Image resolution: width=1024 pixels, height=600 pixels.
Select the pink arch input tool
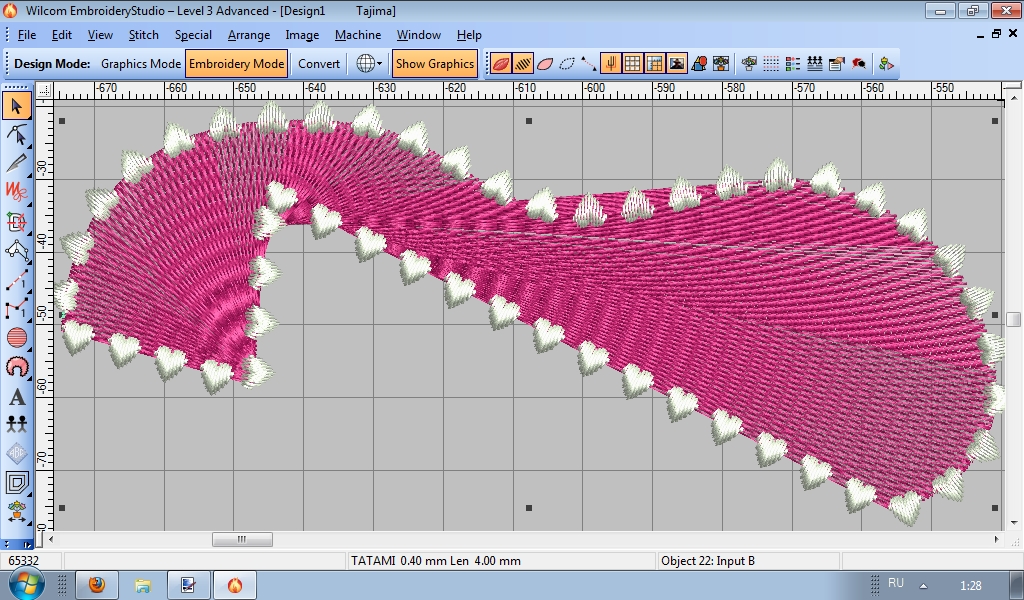(x=16, y=367)
